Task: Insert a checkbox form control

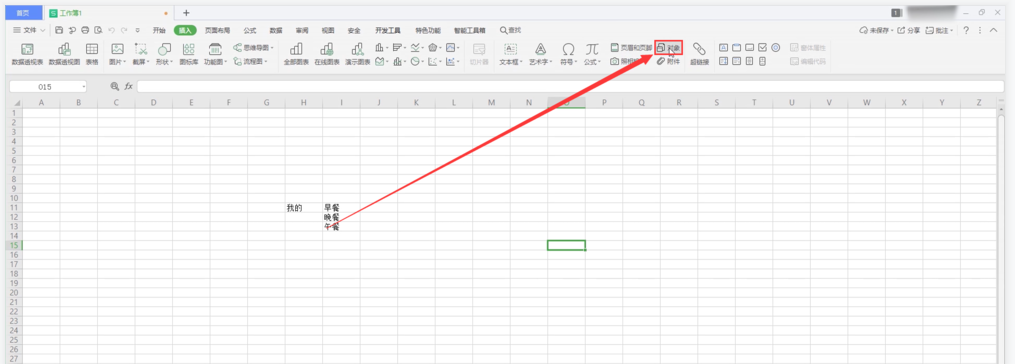Action: (762, 47)
